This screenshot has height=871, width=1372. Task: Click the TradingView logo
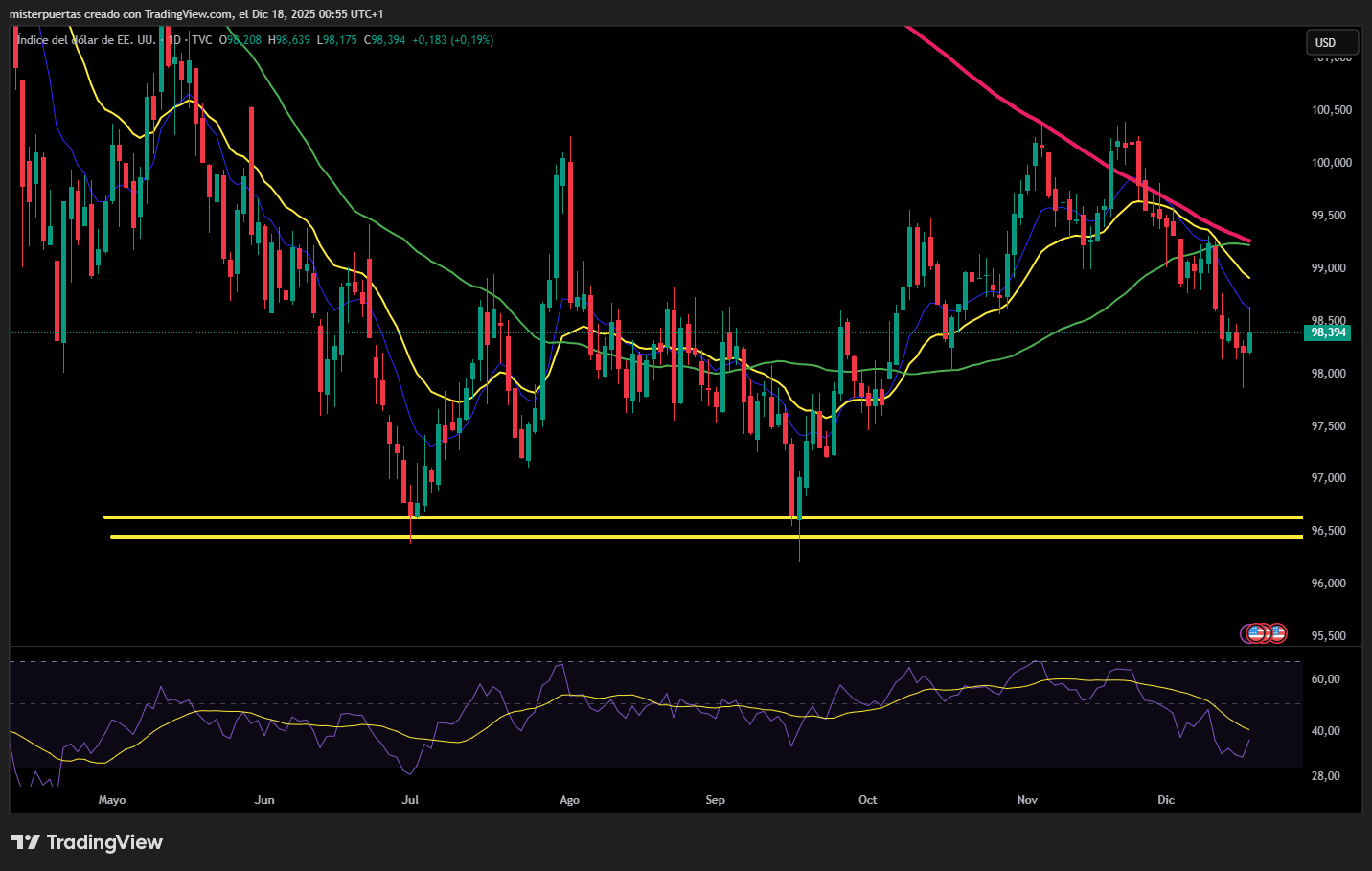click(x=87, y=842)
